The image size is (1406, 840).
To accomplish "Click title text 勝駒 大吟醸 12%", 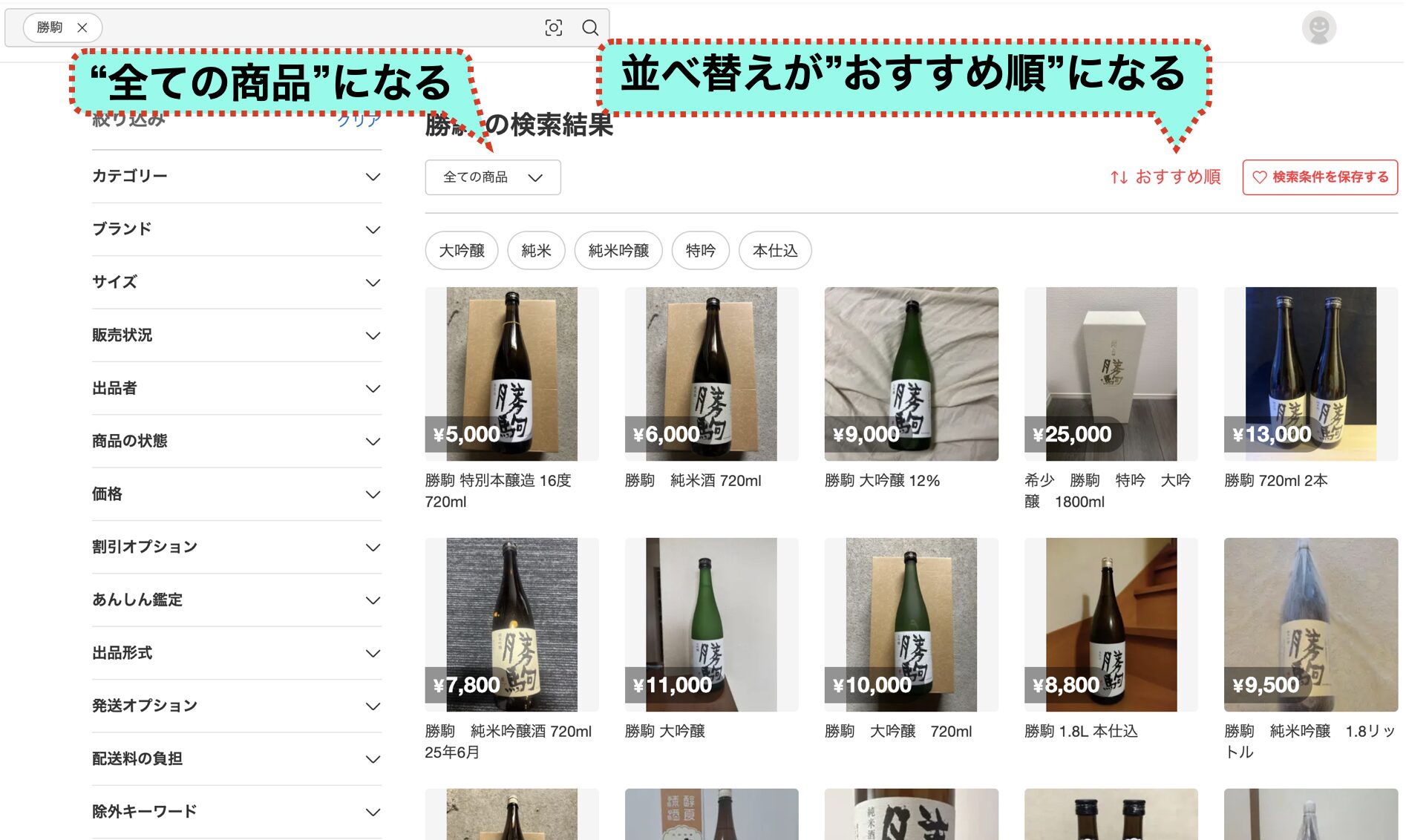I will tap(882, 481).
